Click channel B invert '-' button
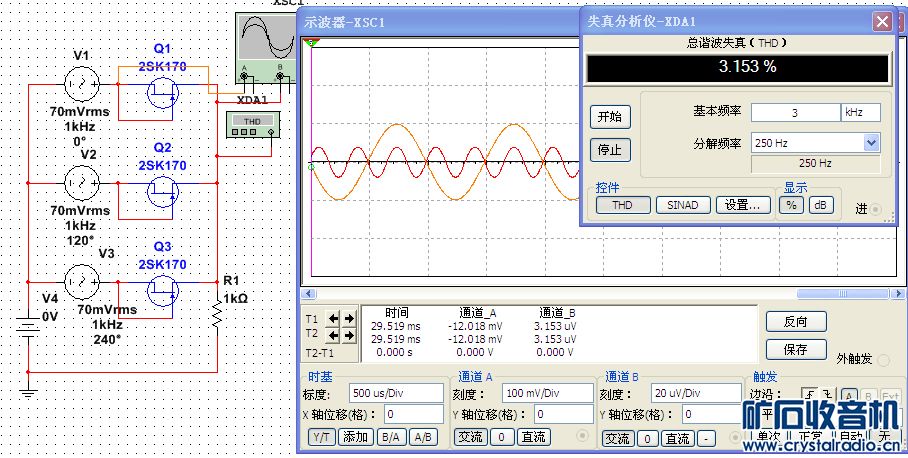This screenshot has height=458, width=908. pyautogui.click(x=706, y=439)
